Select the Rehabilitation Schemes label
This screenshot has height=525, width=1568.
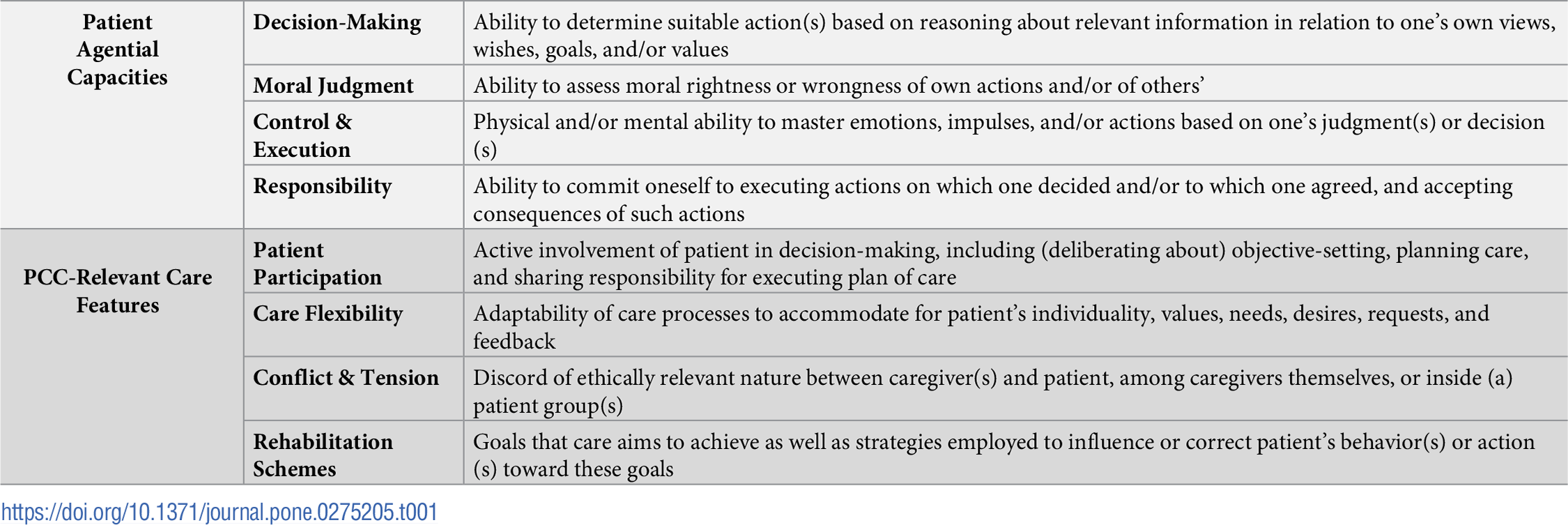coord(323,455)
